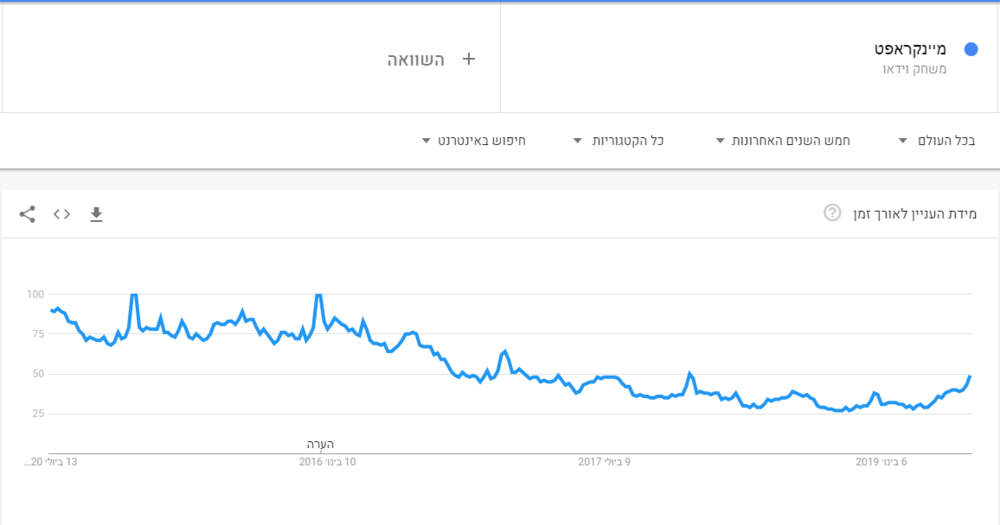Image resolution: width=1000 pixels, height=525 pixels.
Task: Click the share icon above the chart
Action: coord(27,213)
